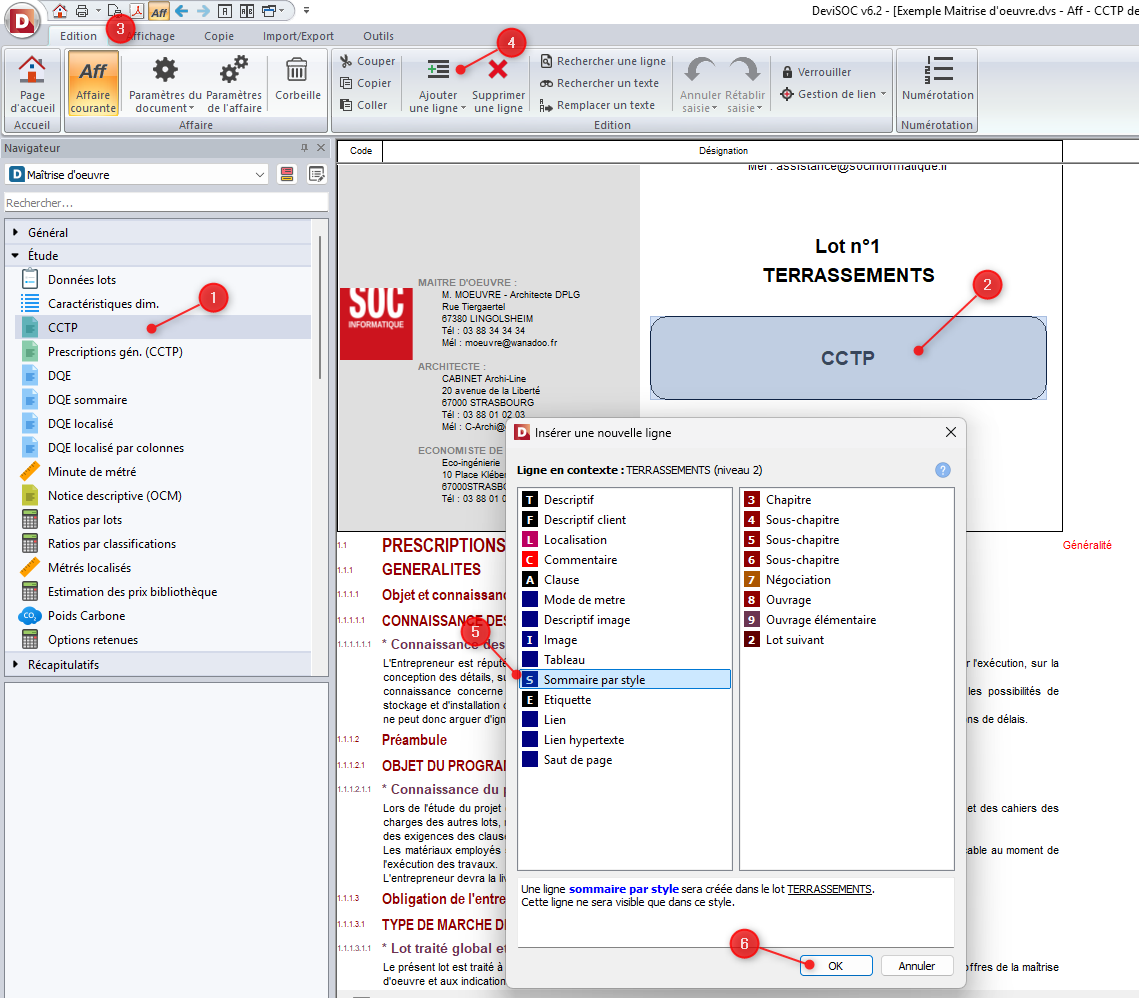Viewport: 1139px width, 998px height.
Task: Select Poids Carbone in the navigator
Action: click(86, 616)
